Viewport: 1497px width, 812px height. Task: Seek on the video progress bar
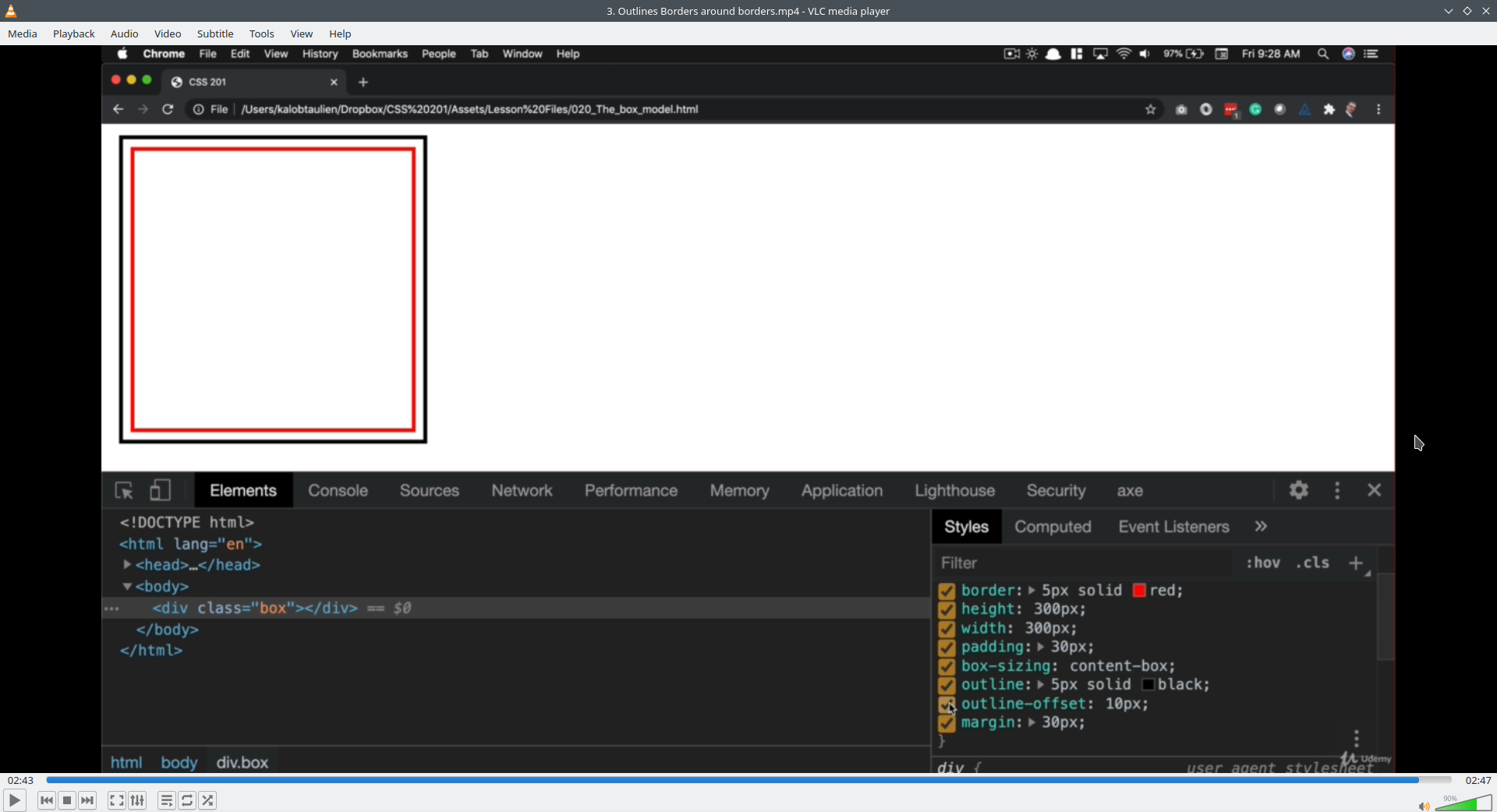[x=748, y=780]
